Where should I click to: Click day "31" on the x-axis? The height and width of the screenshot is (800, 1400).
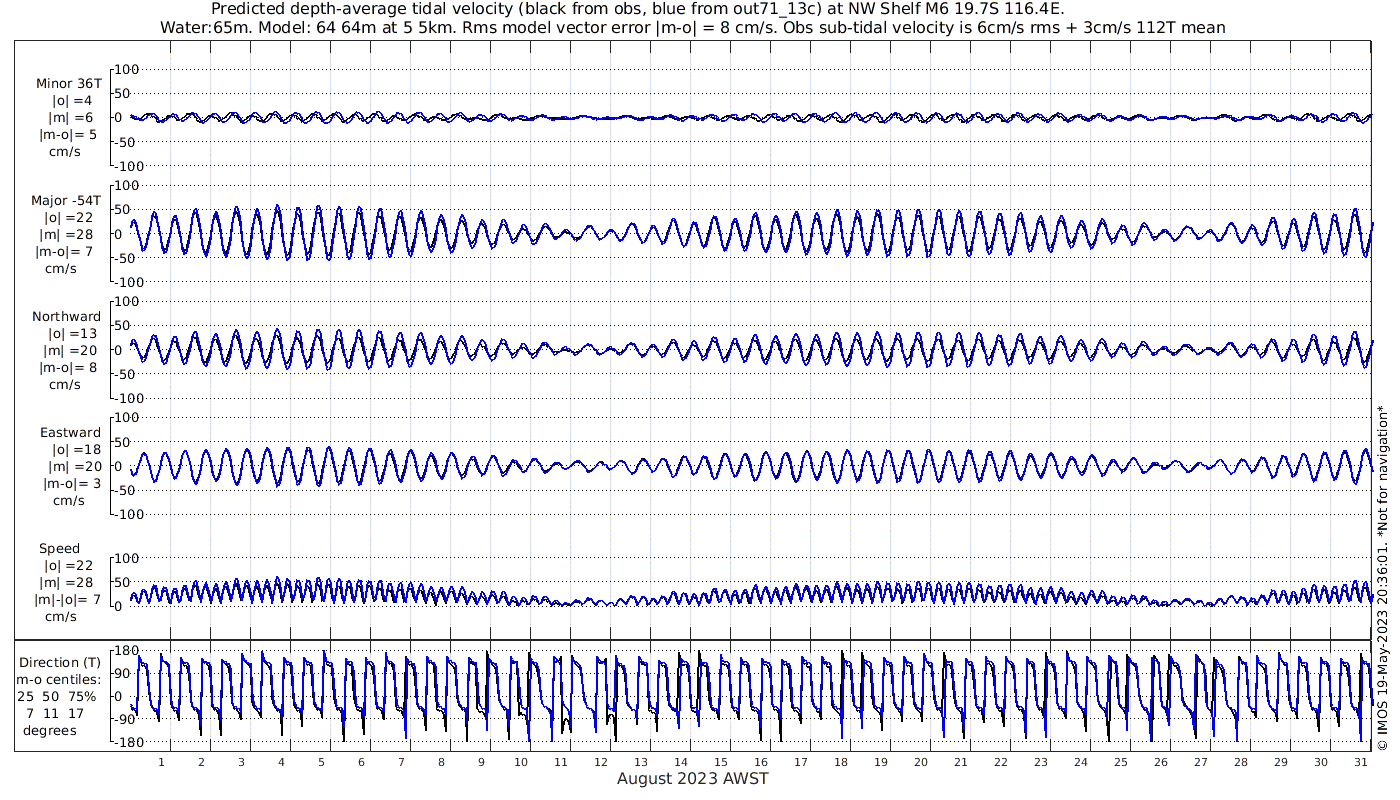coord(1361,762)
